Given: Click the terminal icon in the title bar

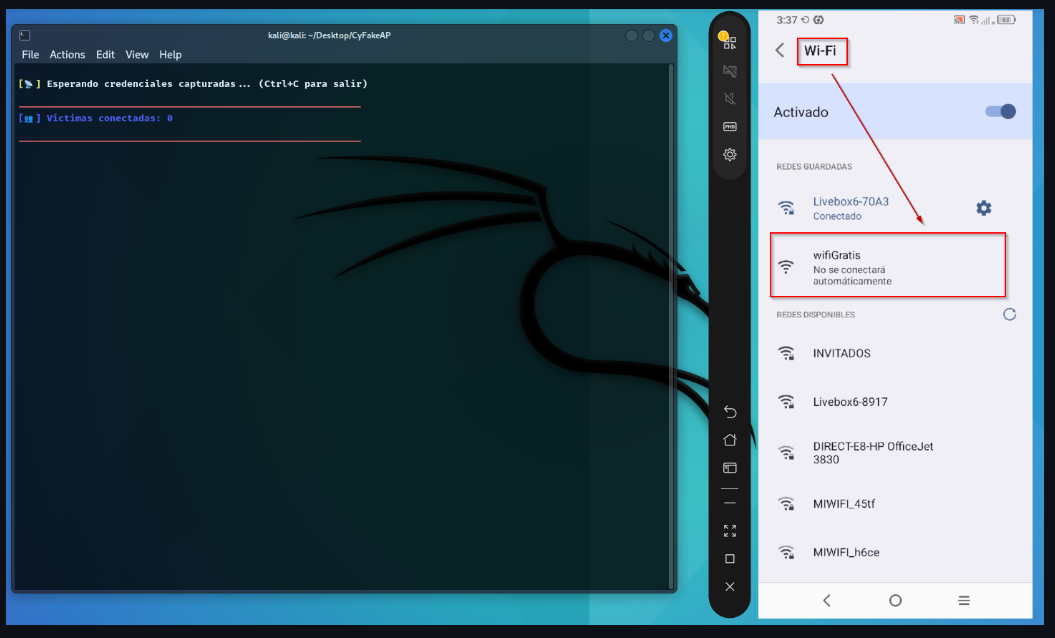Looking at the screenshot, I should pyautogui.click(x=25, y=35).
